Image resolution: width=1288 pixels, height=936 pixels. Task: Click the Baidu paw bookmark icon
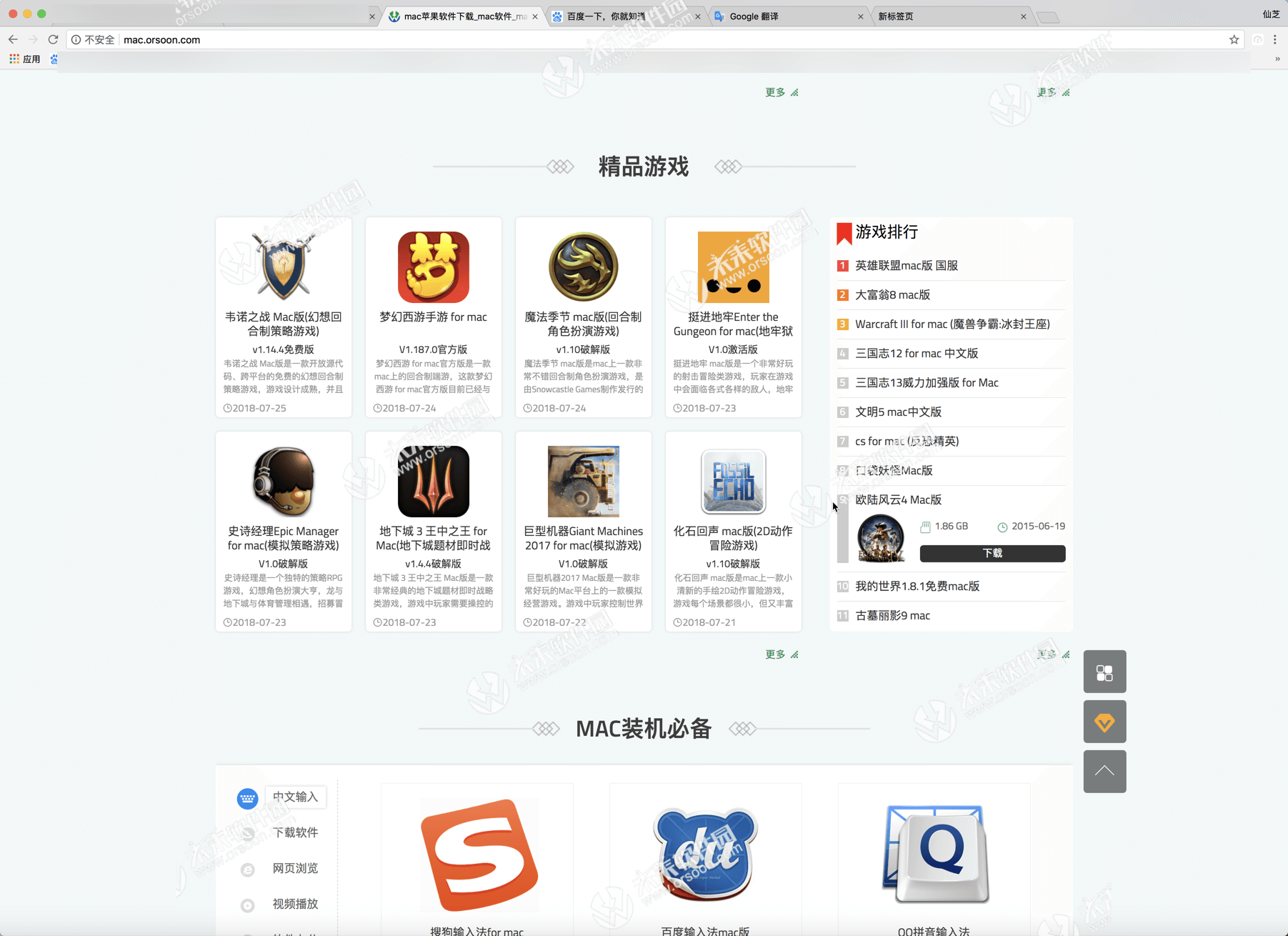pos(54,59)
